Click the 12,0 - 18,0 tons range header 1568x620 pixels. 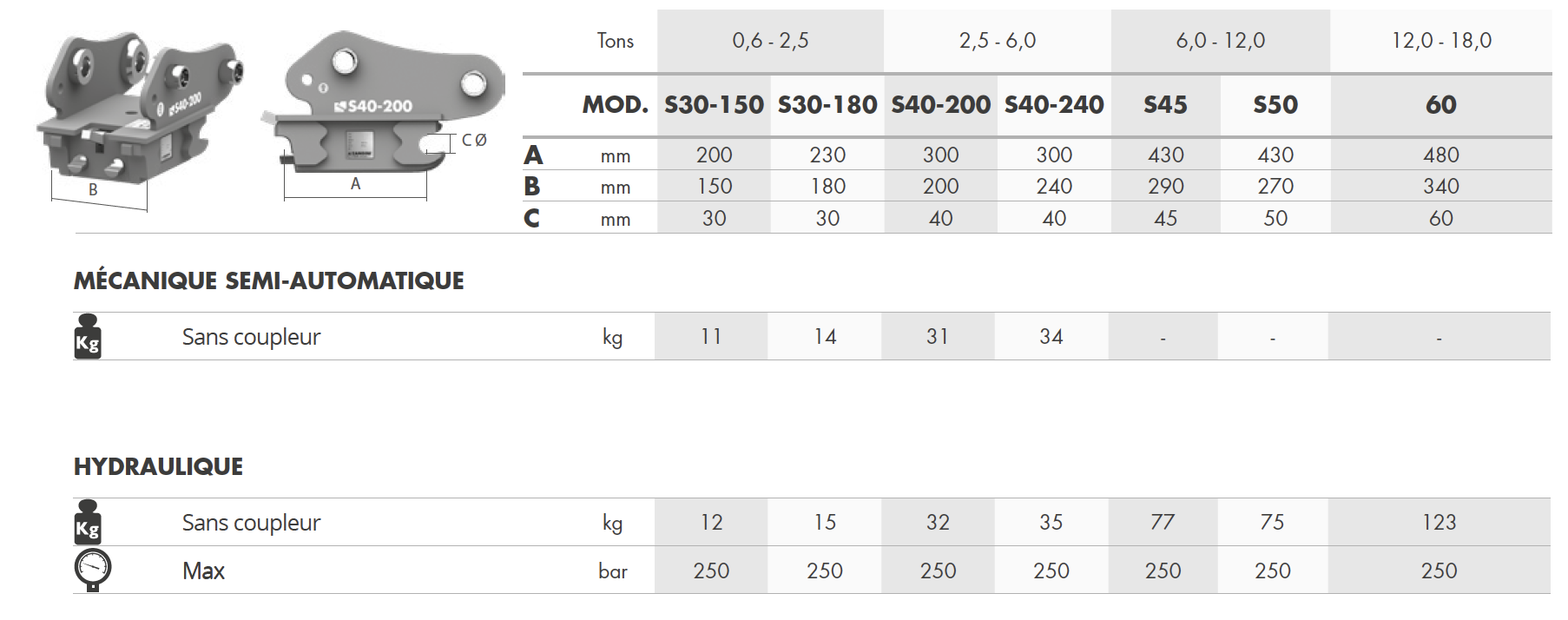1441,41
